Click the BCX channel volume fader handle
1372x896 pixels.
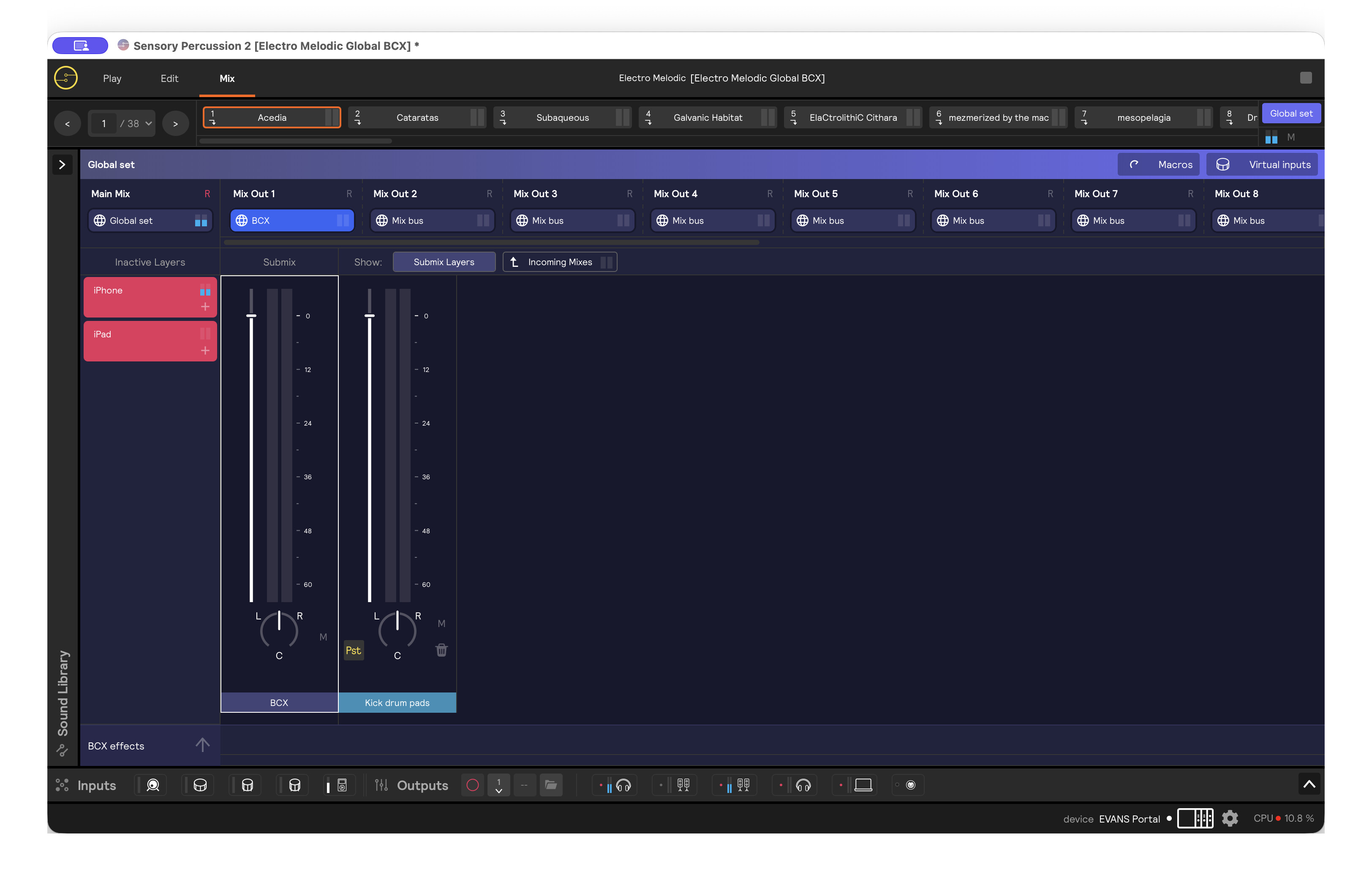[x=251, y=316]
